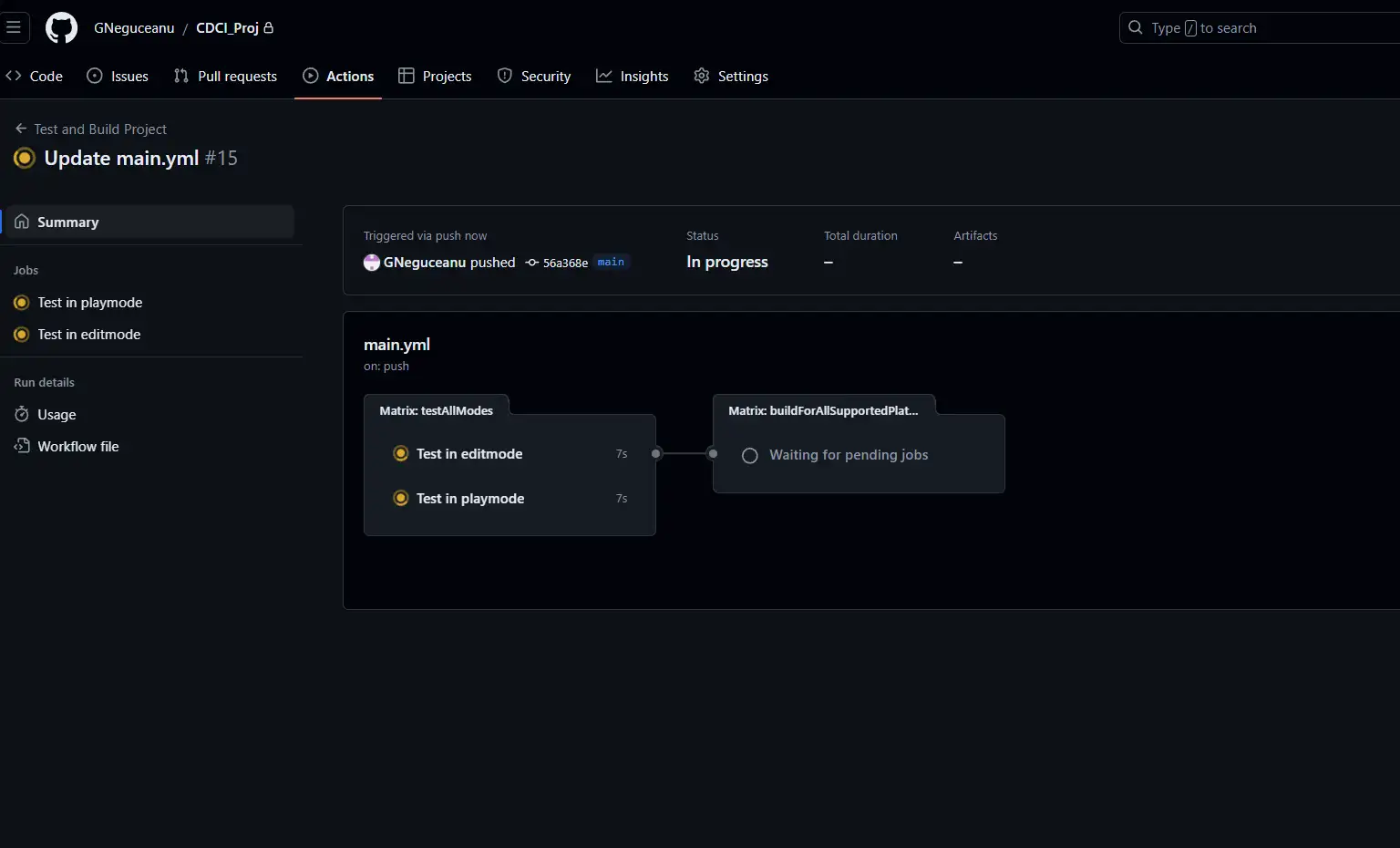Click the GitHub home logo
Screen dimensions: 1400x848
click(x=60, y=27)
